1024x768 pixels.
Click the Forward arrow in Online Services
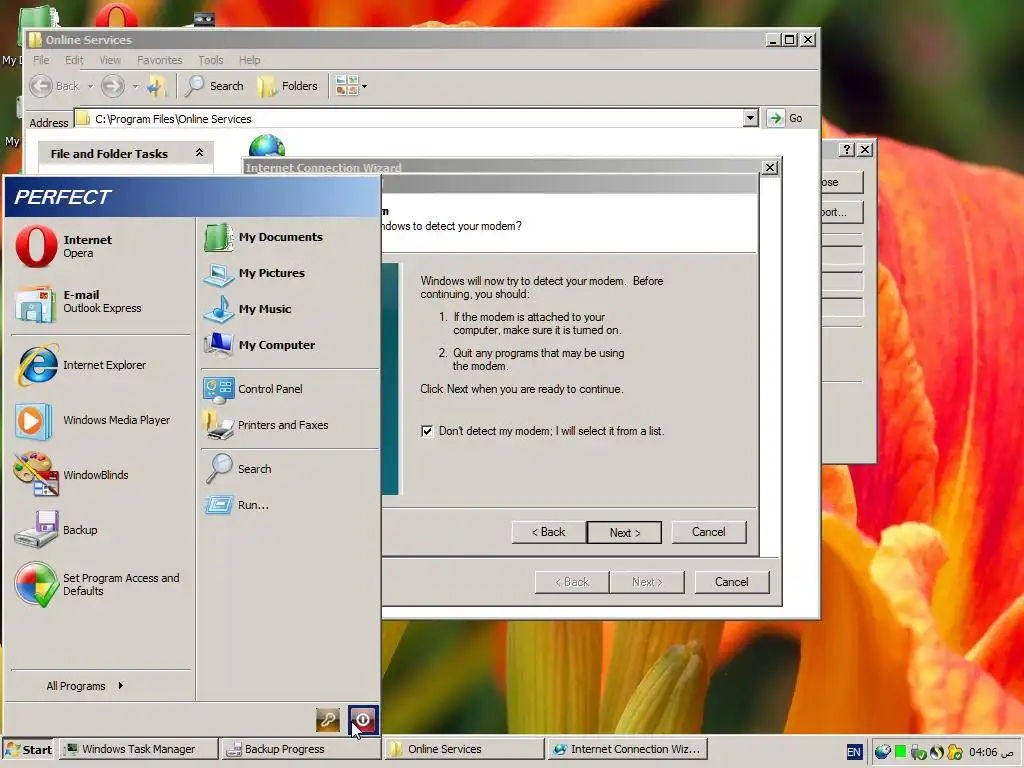click(113, 86)
